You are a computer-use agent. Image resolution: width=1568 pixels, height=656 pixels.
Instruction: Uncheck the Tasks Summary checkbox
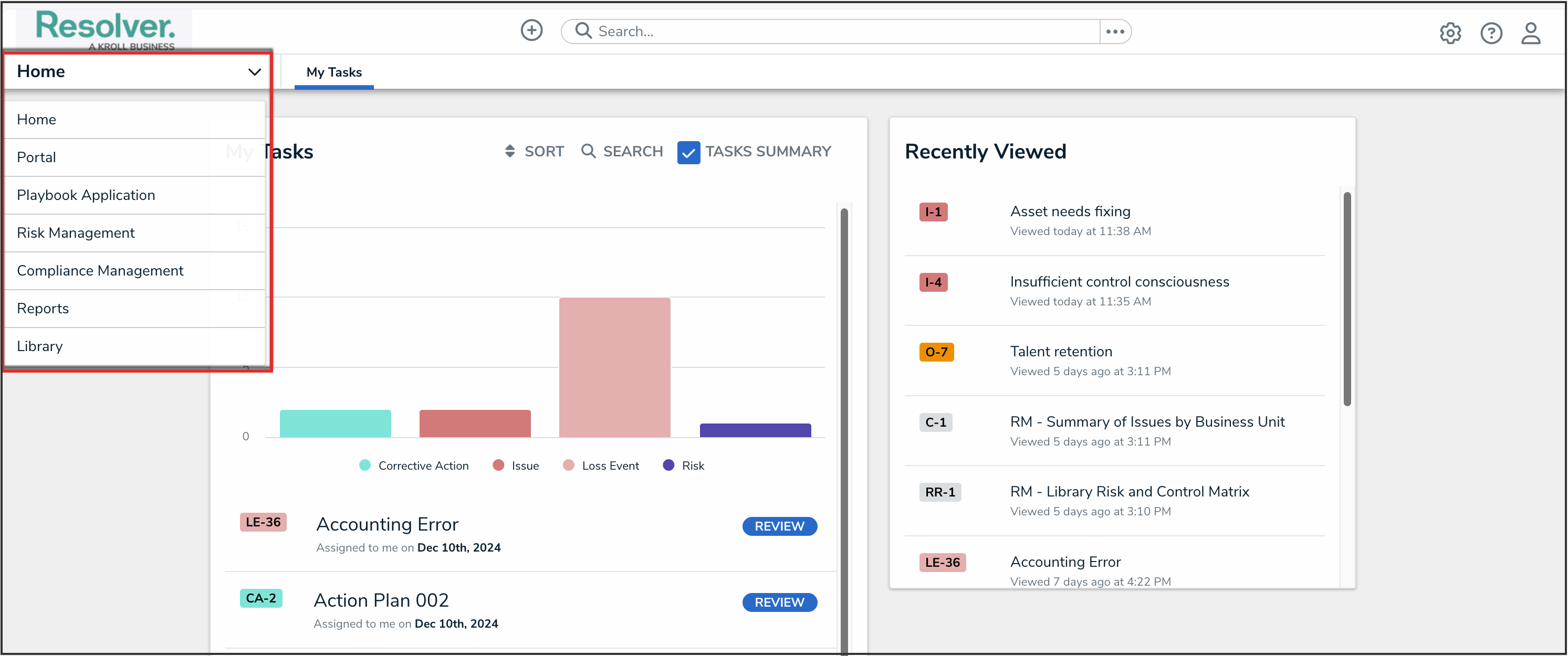(688, 152)
